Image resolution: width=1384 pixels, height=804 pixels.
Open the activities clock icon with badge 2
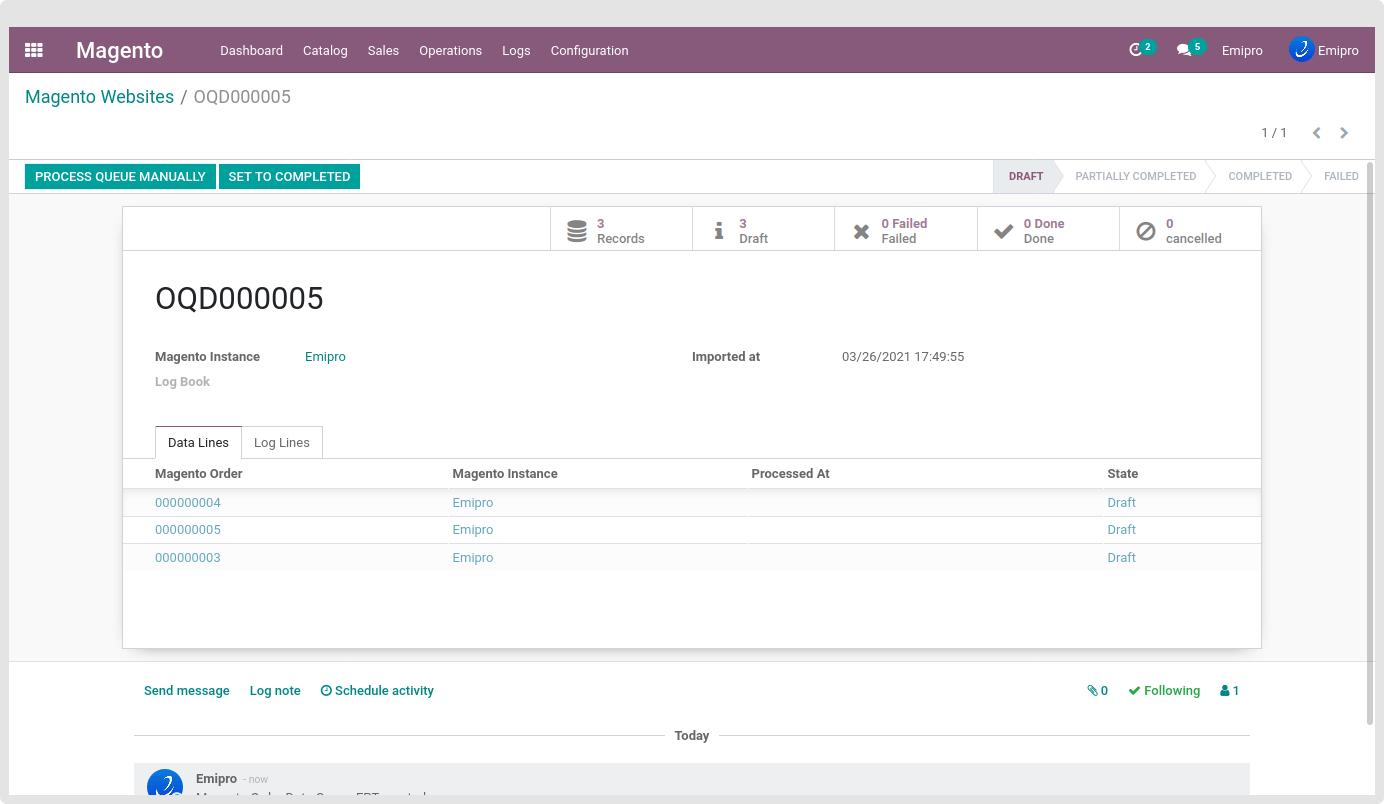1136,50
